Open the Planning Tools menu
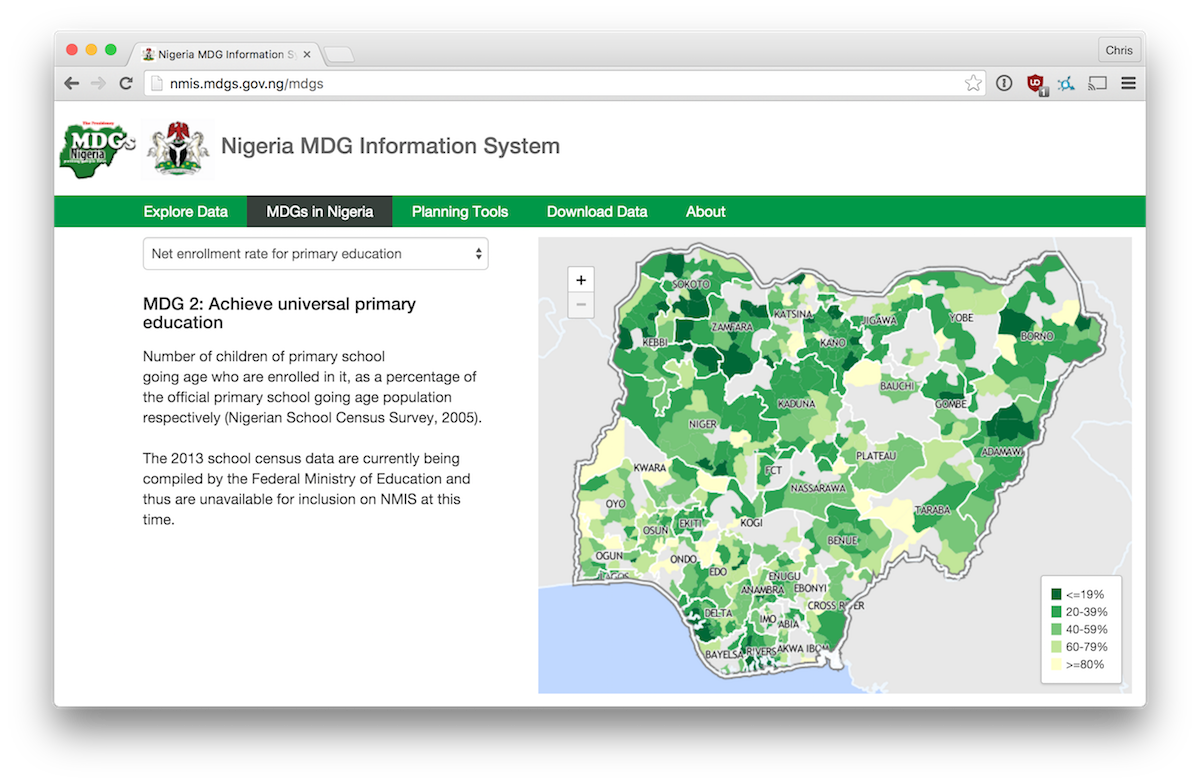This screenshot has width=1200, height=784. point(460,212)
